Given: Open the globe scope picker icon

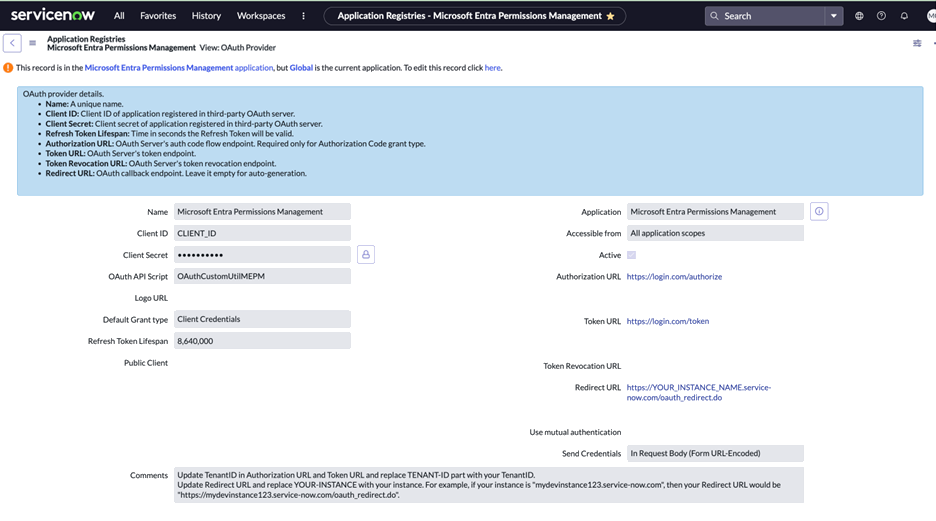Looking at the screenshot, I should [x=859, y=16].
